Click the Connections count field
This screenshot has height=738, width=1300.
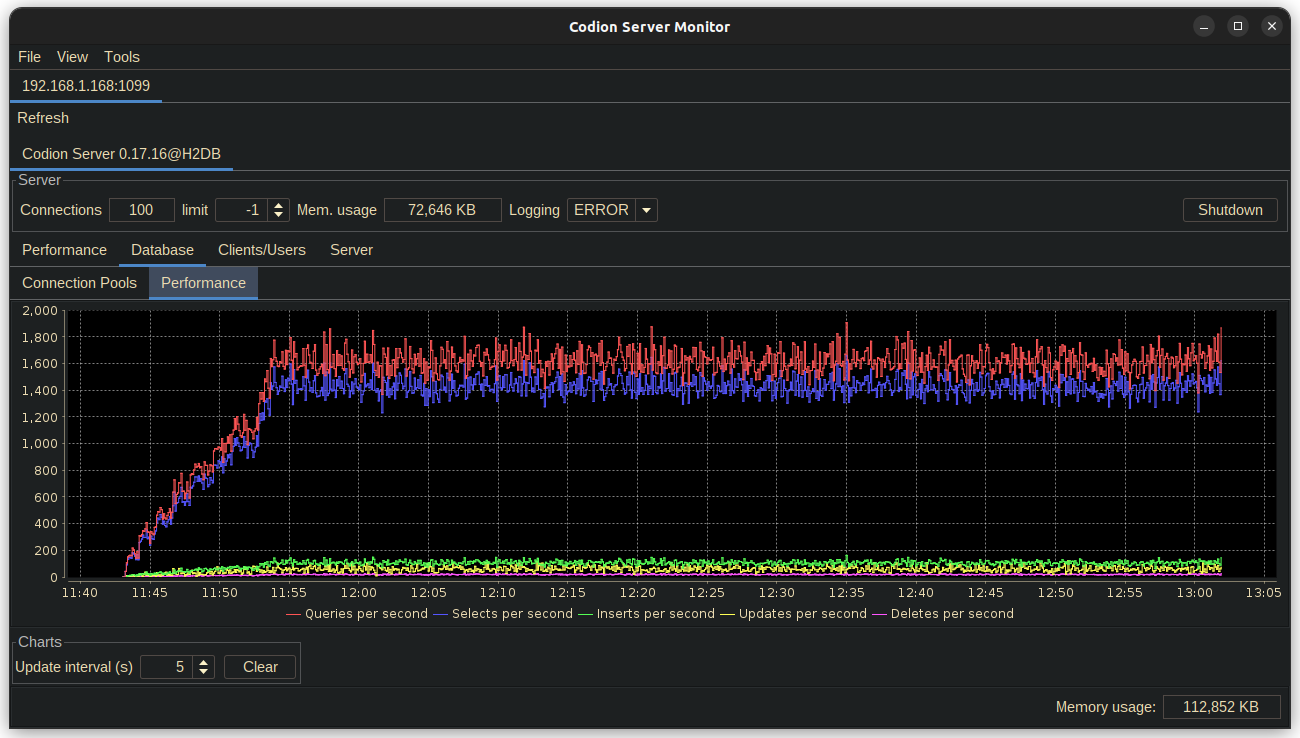pyautogui.click(x=141, y=210)
